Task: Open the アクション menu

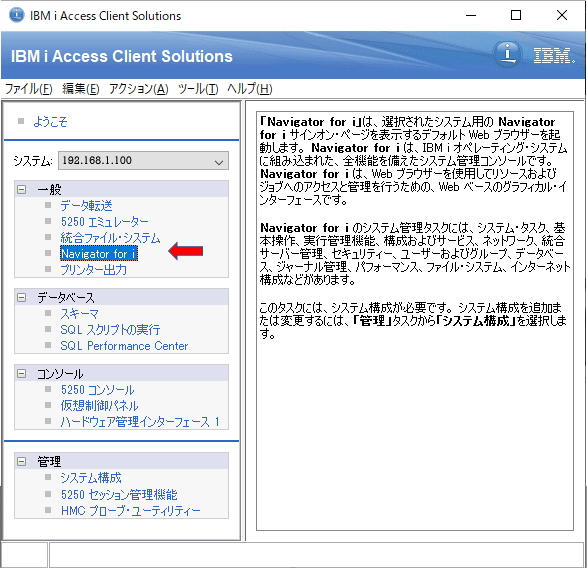Action: [139, 89]
